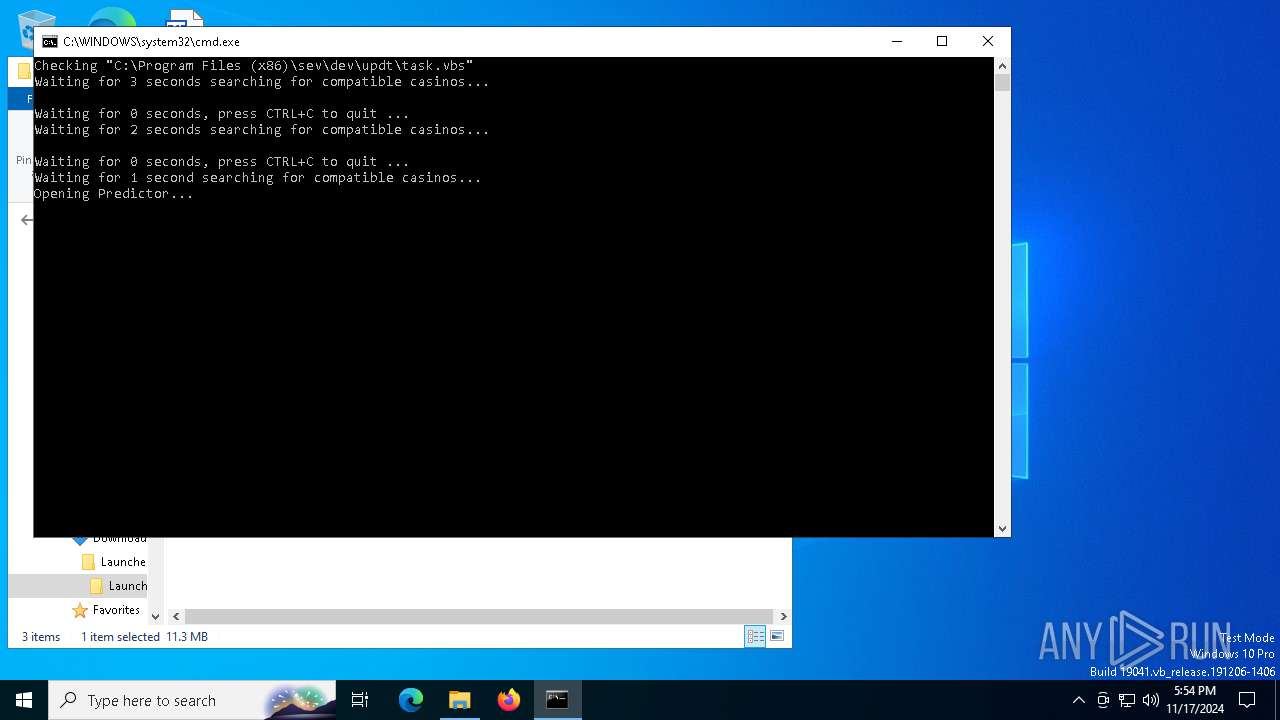
Task: Click "3 items" in Explorer status bar
Action: tap(41, 637)
